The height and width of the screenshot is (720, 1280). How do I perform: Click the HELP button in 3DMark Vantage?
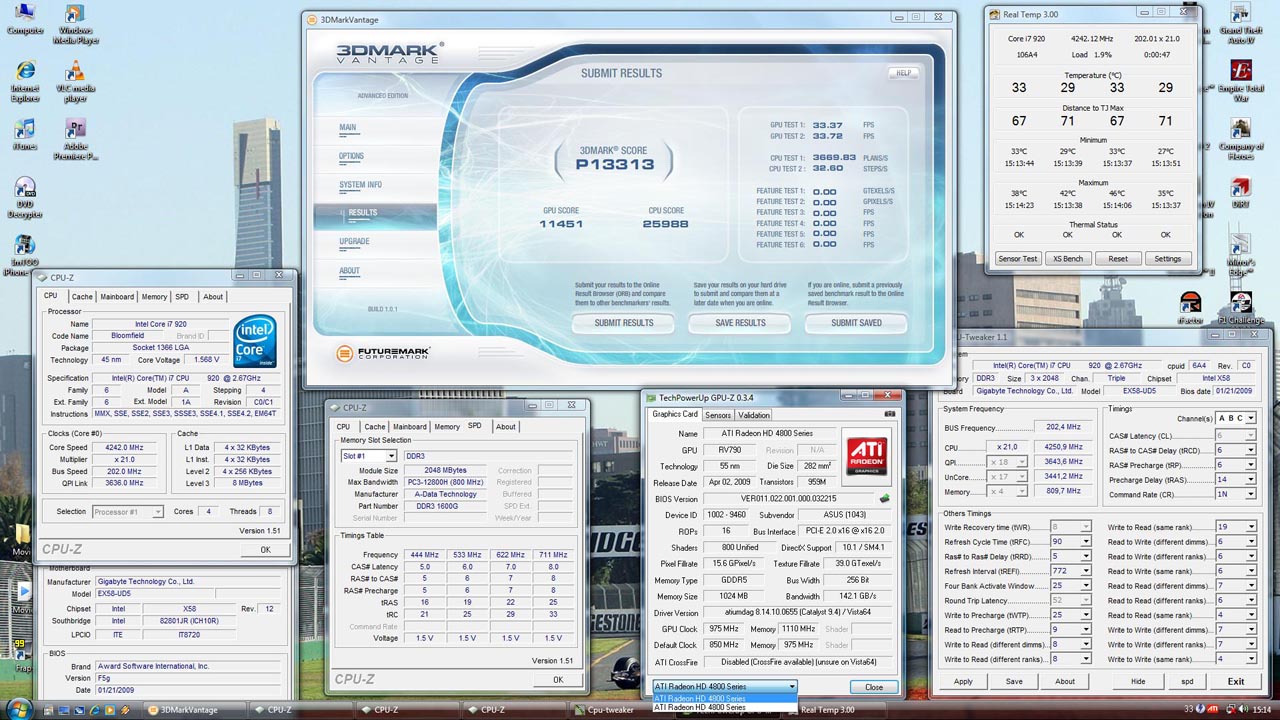[x=904, y=73]
